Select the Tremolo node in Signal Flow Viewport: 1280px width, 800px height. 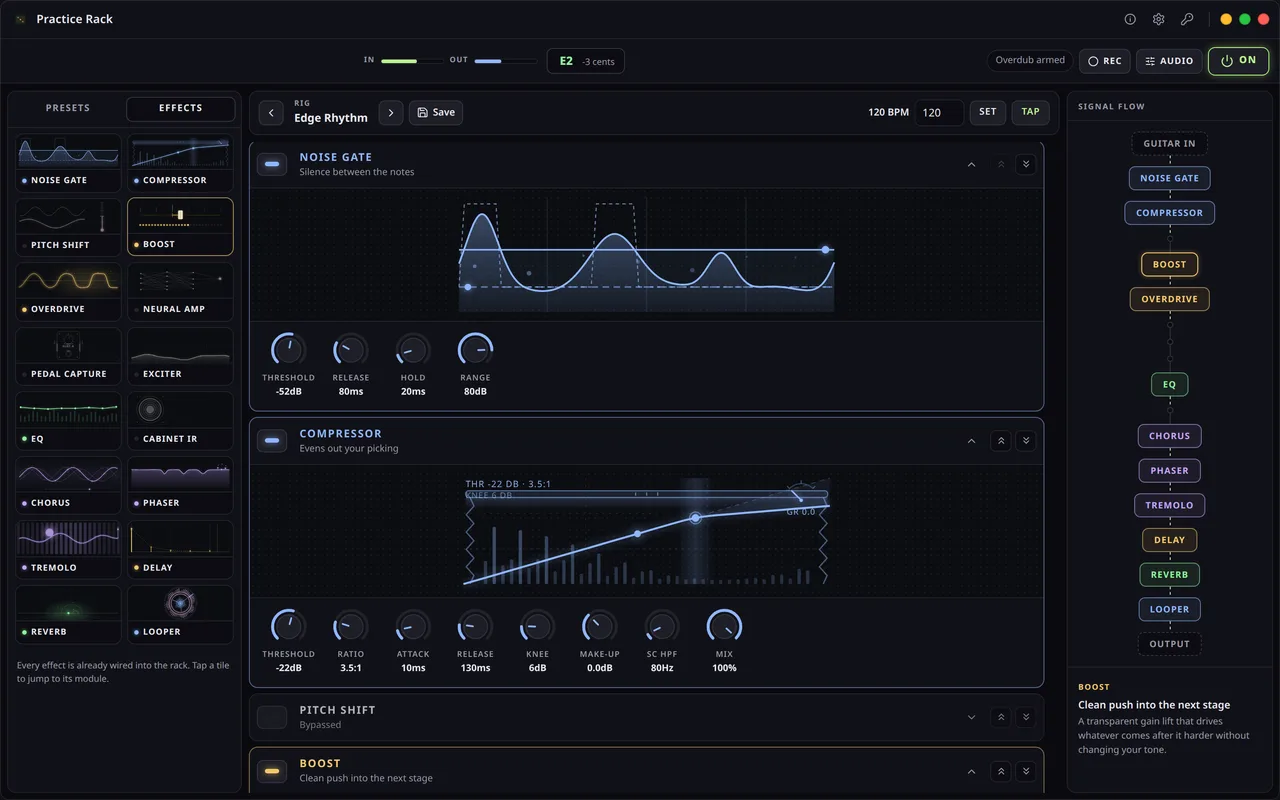(x=1169, y=505)
